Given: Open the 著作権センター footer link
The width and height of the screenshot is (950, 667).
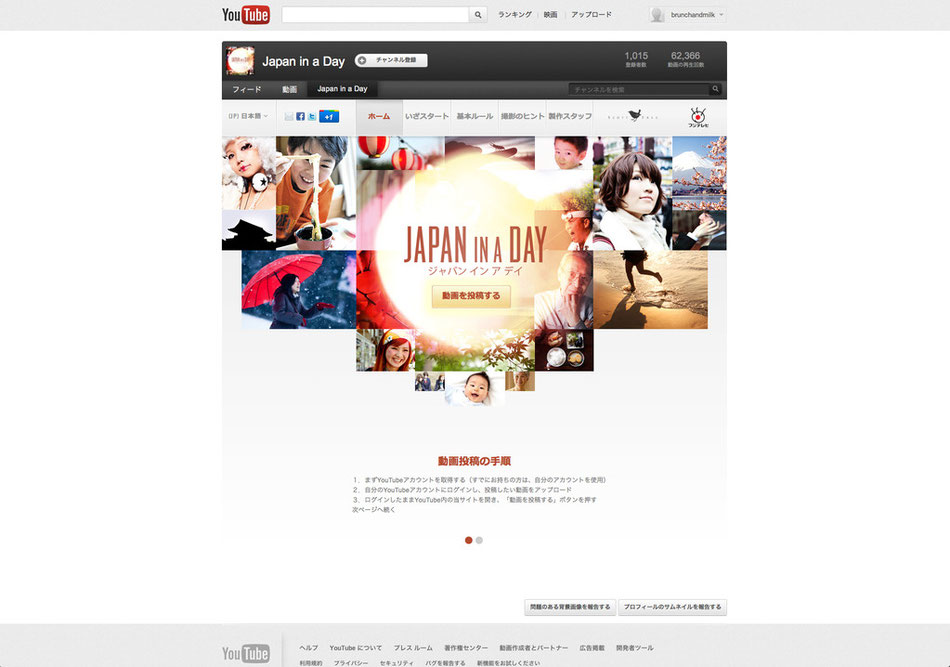Looking at the screenshot, I should [466, 648].
